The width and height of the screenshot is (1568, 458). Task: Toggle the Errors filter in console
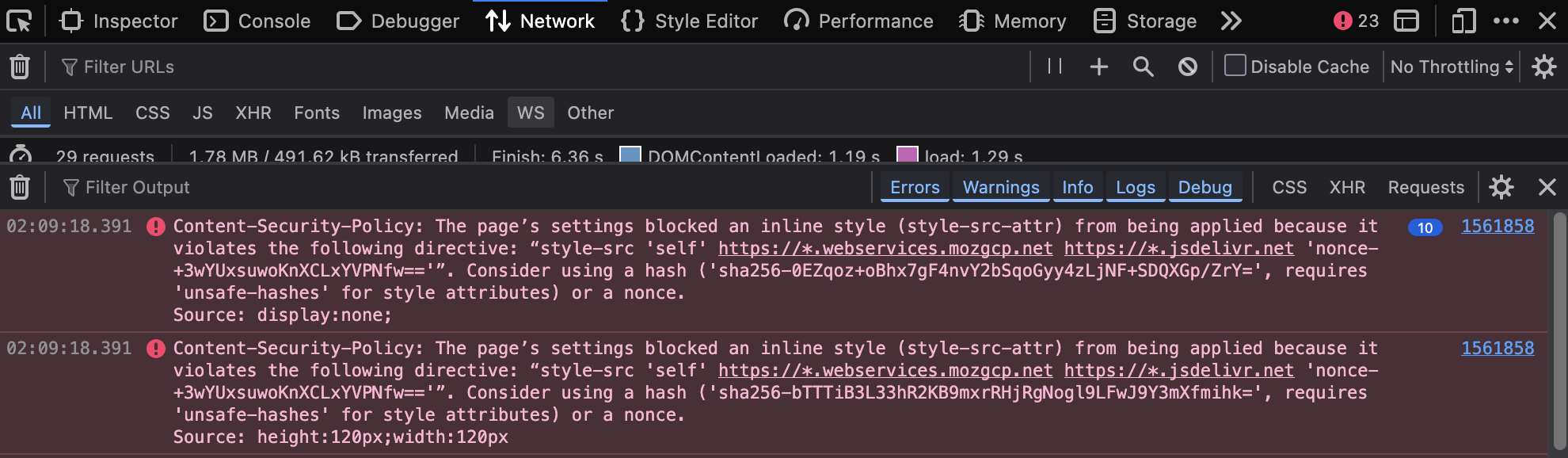[915, 188]
